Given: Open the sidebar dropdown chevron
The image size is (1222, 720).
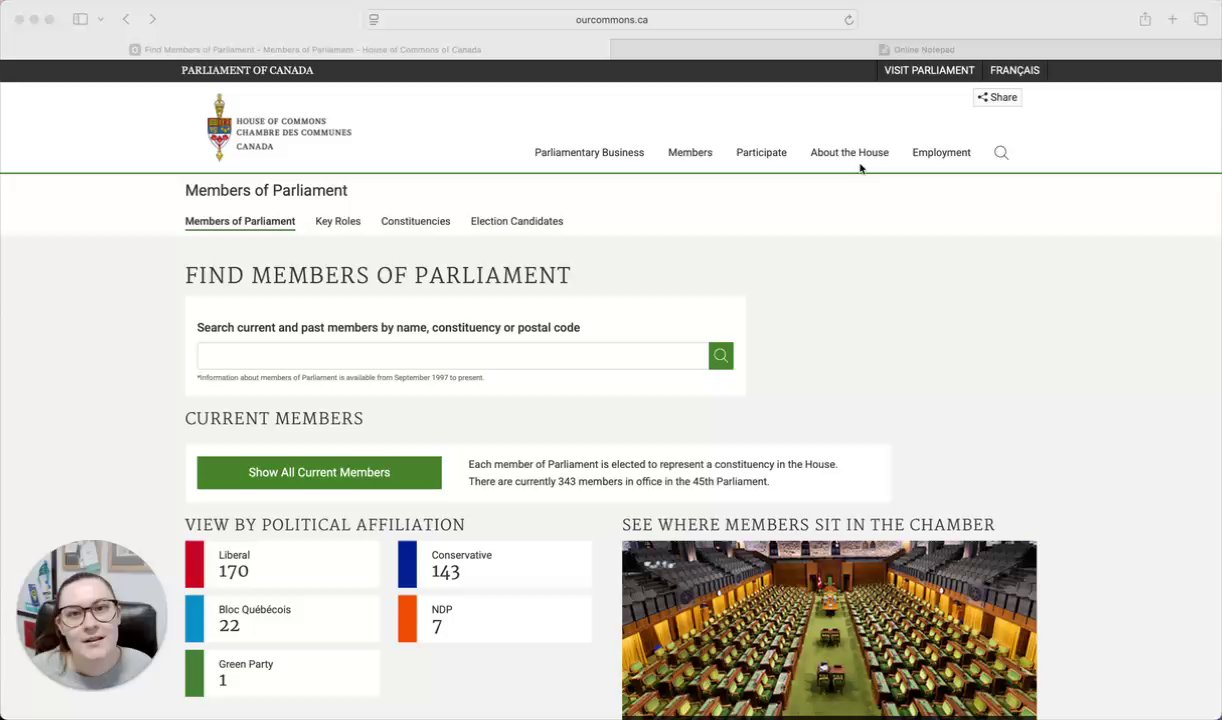Looking at the screenshot, I should click(100, 19).
